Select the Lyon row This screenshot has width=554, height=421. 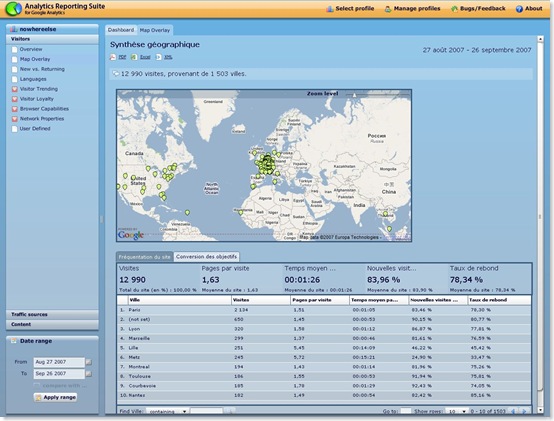point(324,329)
